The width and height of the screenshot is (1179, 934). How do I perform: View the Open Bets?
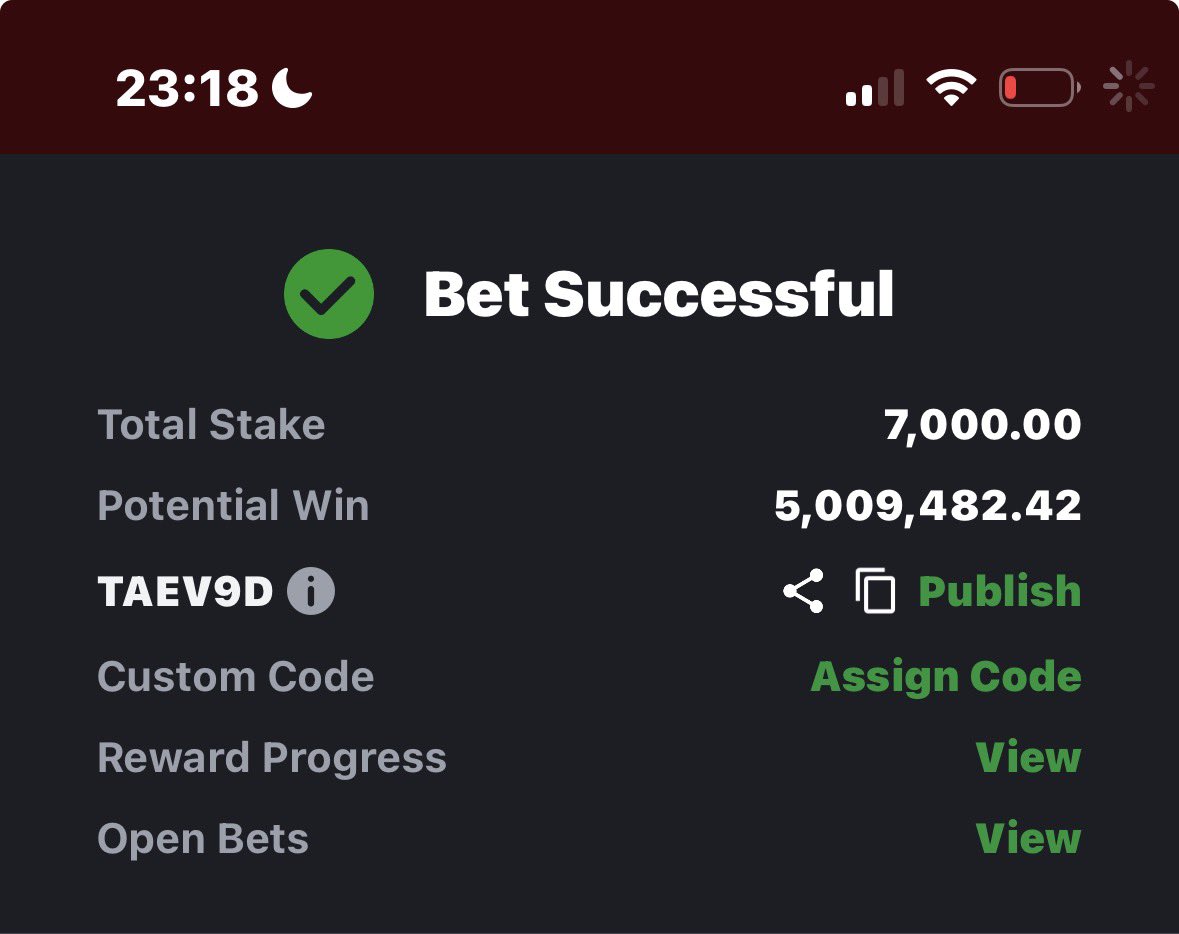(1028, 838)
